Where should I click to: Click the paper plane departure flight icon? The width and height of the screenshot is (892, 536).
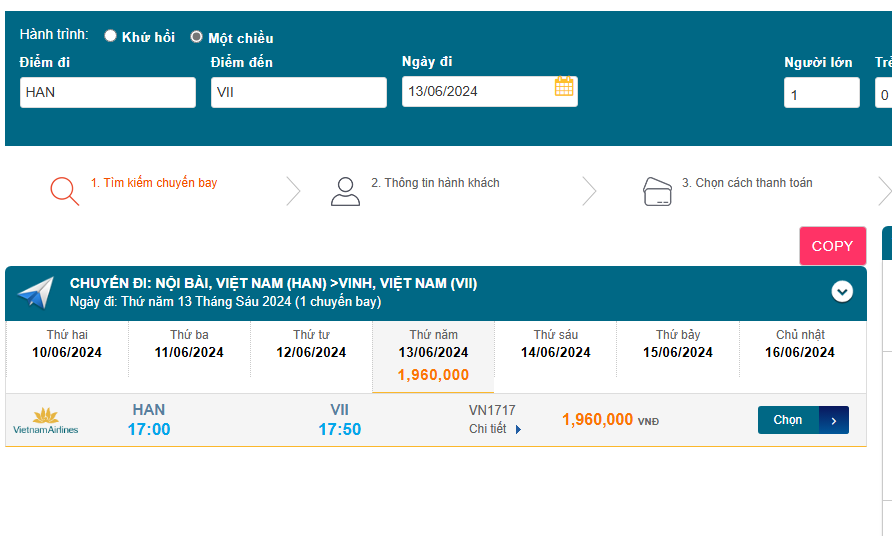35,292
